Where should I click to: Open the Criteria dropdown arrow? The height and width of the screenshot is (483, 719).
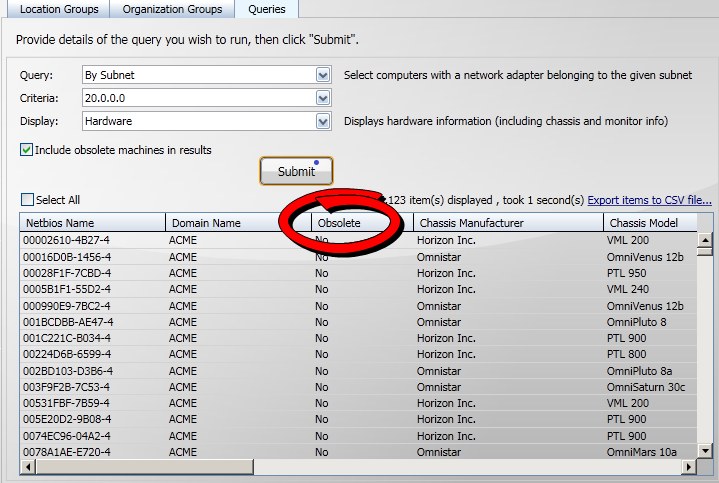[322, 98]
